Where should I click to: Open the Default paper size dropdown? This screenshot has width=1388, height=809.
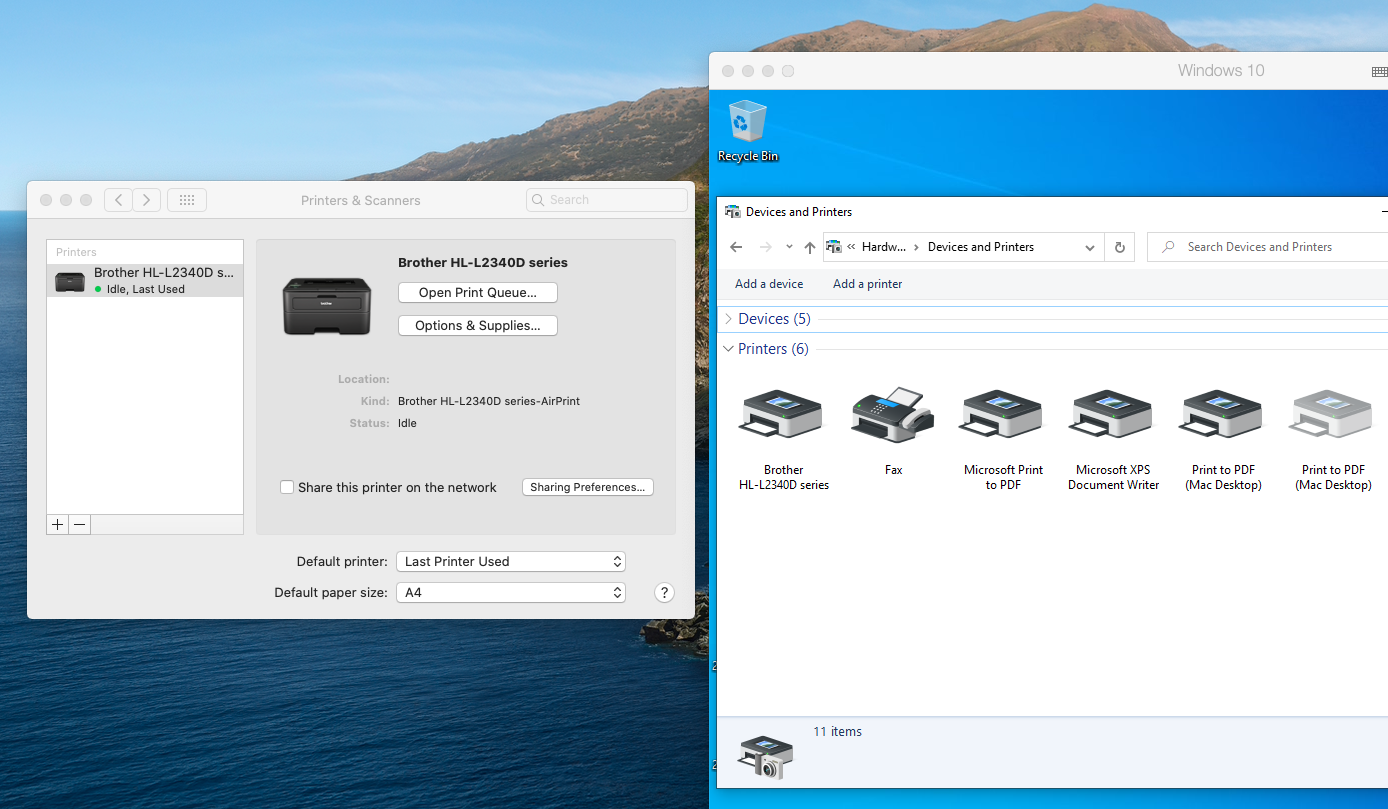pyautogui.click(x=511, y=592)
